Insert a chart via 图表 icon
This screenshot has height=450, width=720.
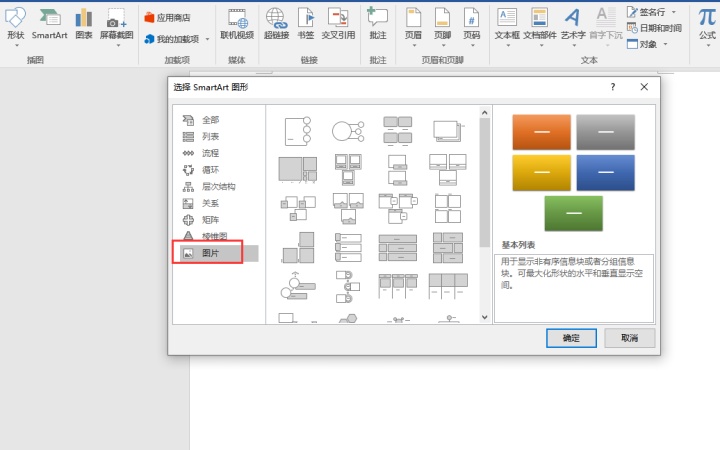[84, 25]
